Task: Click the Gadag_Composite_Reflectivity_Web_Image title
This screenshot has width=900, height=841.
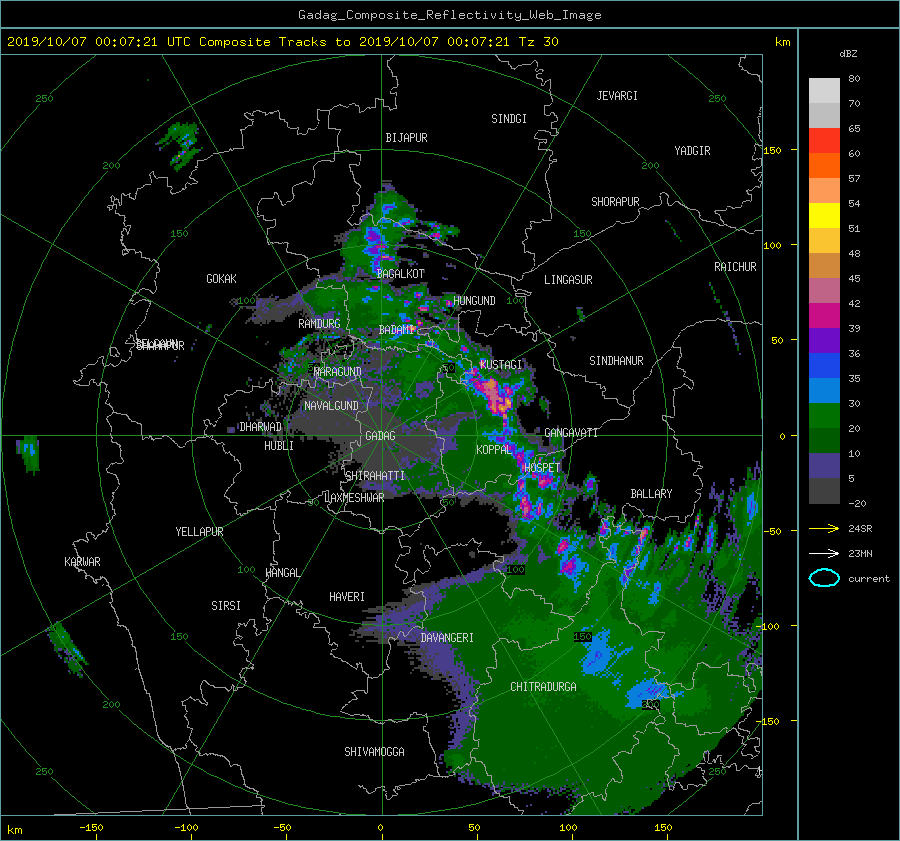Action: (x=449, y=15)
